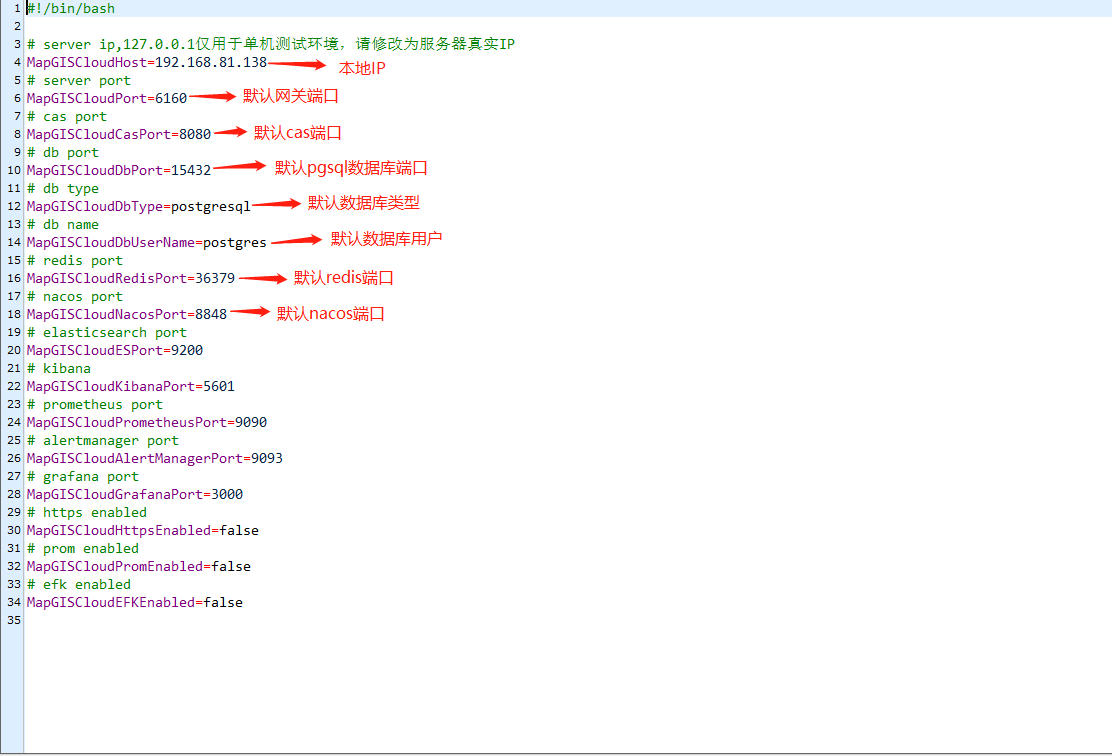Click the MapGISCloudDbUserName=postgres line
This screenshot has width=1112, height=756.
point(147,243)
